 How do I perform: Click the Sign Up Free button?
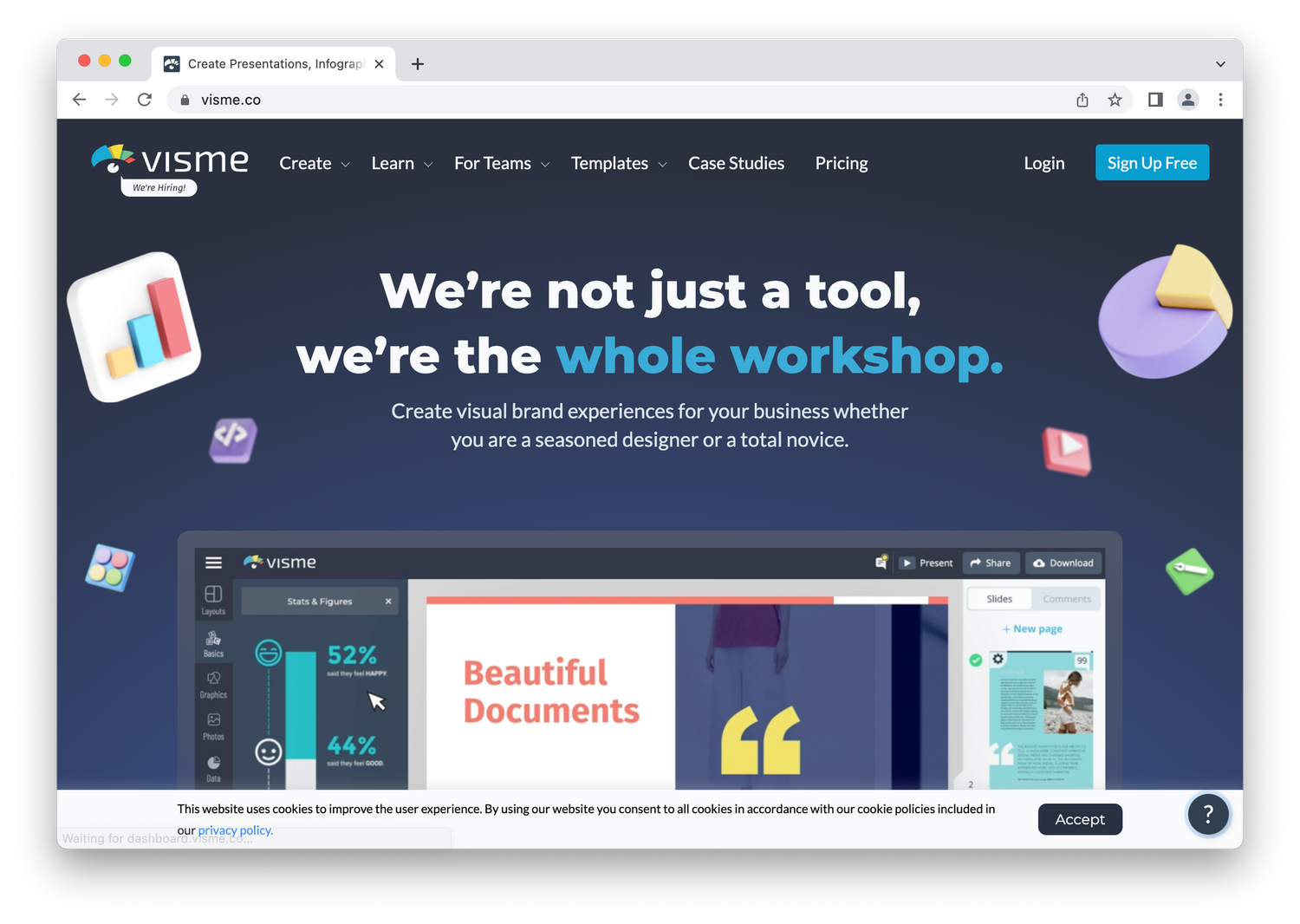tap(1151, 163)
